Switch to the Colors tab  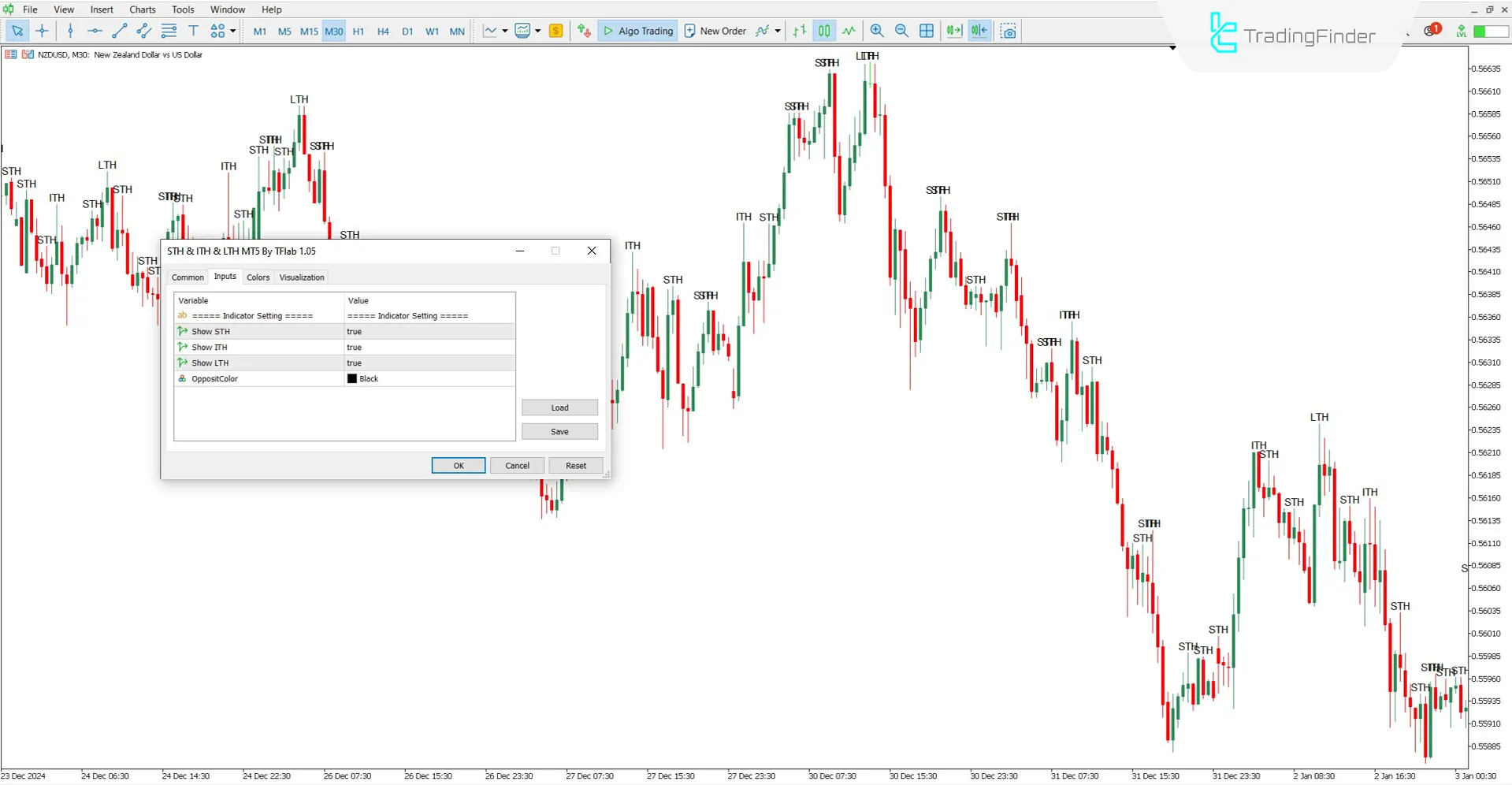(258, 277)
